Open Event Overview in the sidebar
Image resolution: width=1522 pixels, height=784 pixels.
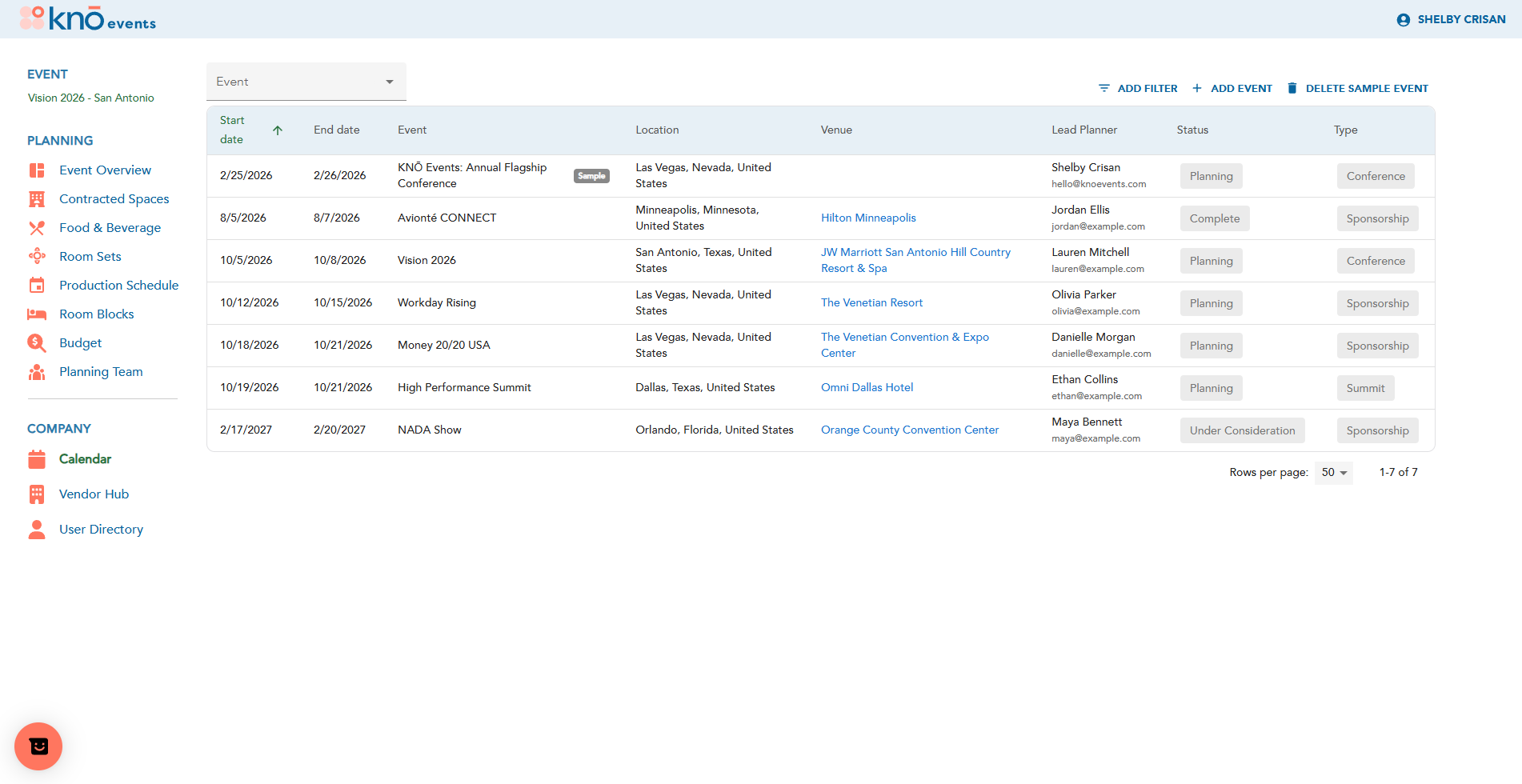(105, 170)
